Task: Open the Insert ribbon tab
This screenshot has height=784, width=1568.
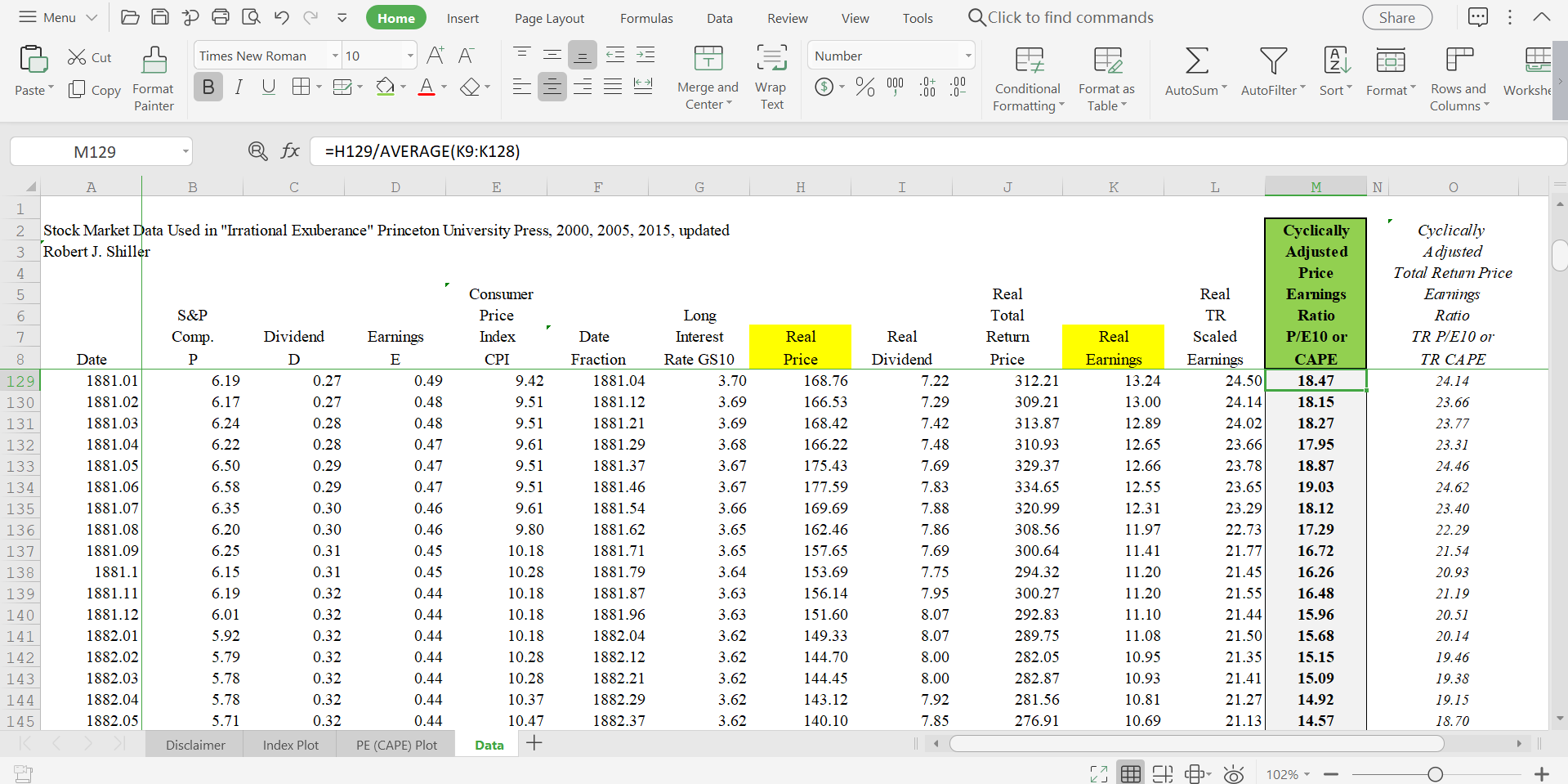Action: point(462,18)
